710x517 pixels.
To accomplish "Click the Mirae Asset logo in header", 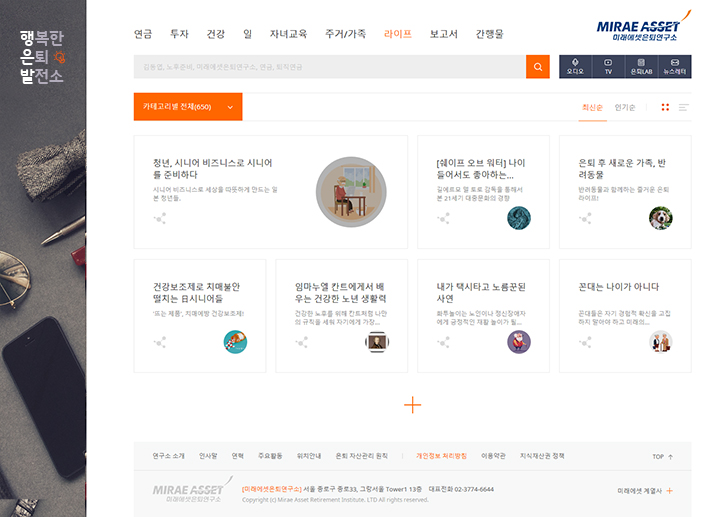I will pos(638,29).
